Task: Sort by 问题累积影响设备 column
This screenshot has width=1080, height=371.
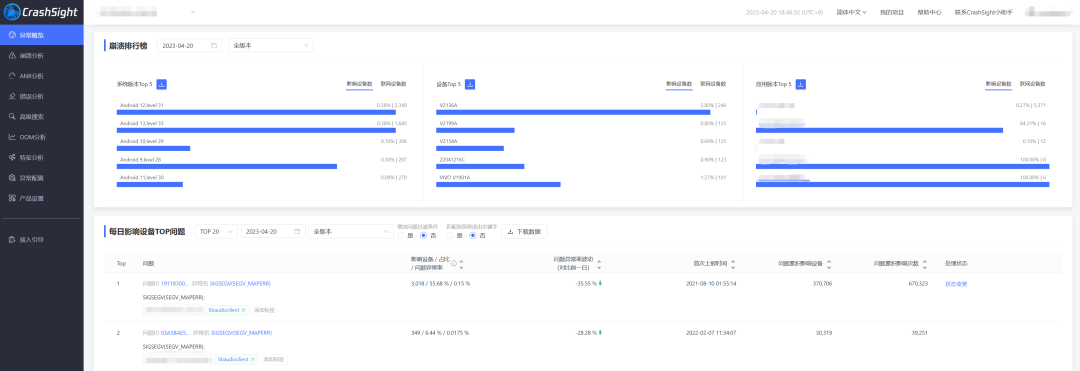Action: tap(829, 263)
